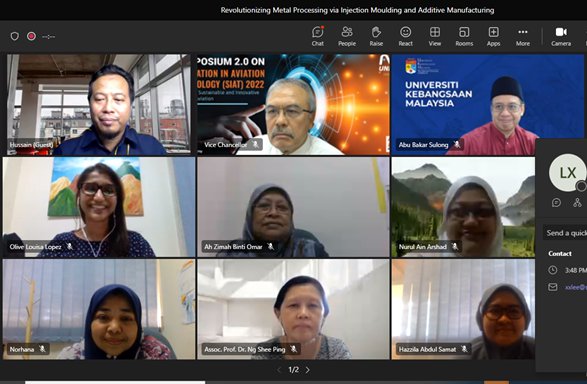
Task: Click the chat icon in contact card
Action: tap(556, 202)
